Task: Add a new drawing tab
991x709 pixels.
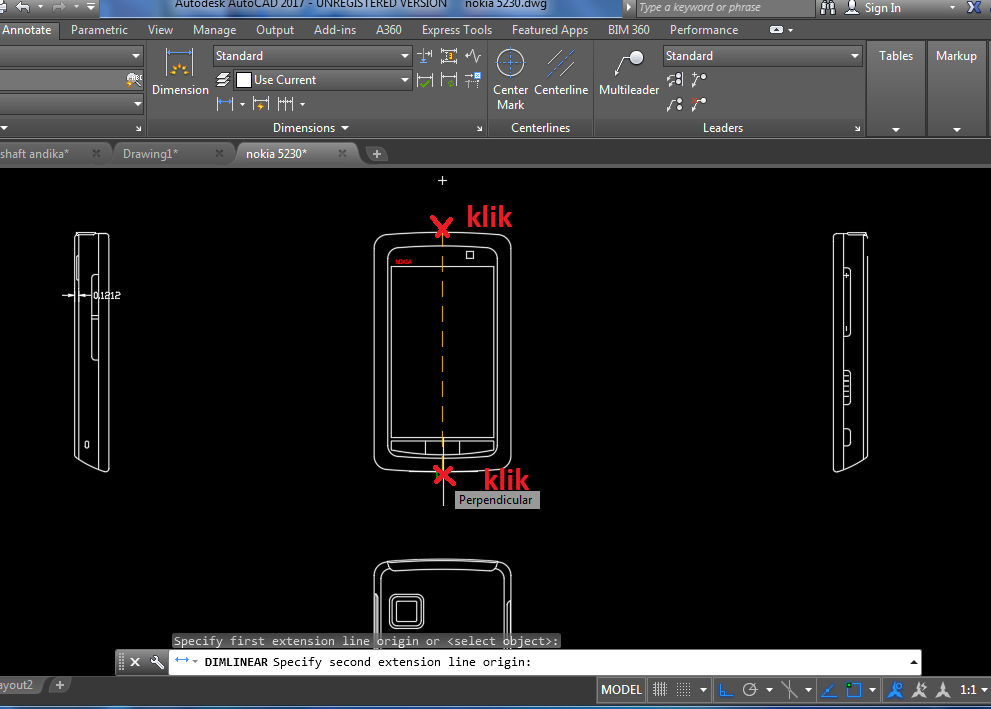Action: pos(377,154)
